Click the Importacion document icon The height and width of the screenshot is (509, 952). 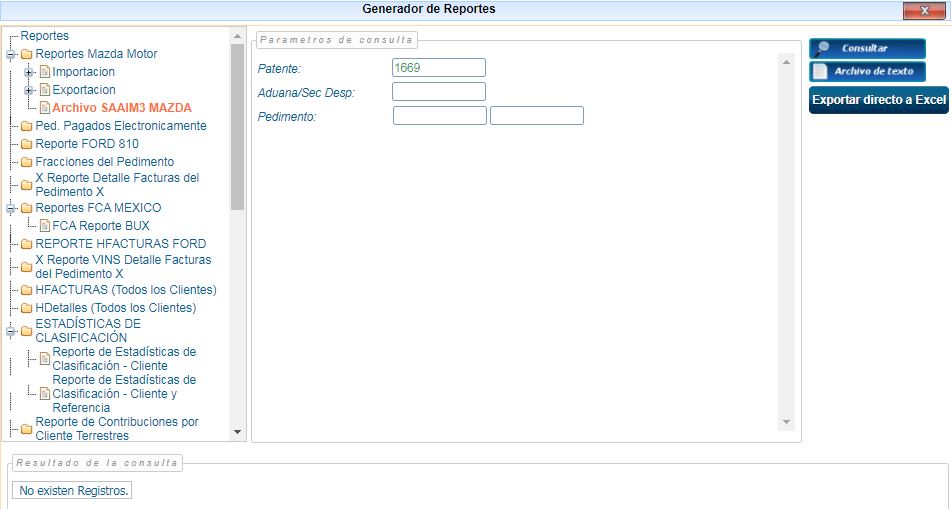coord(45,72)
